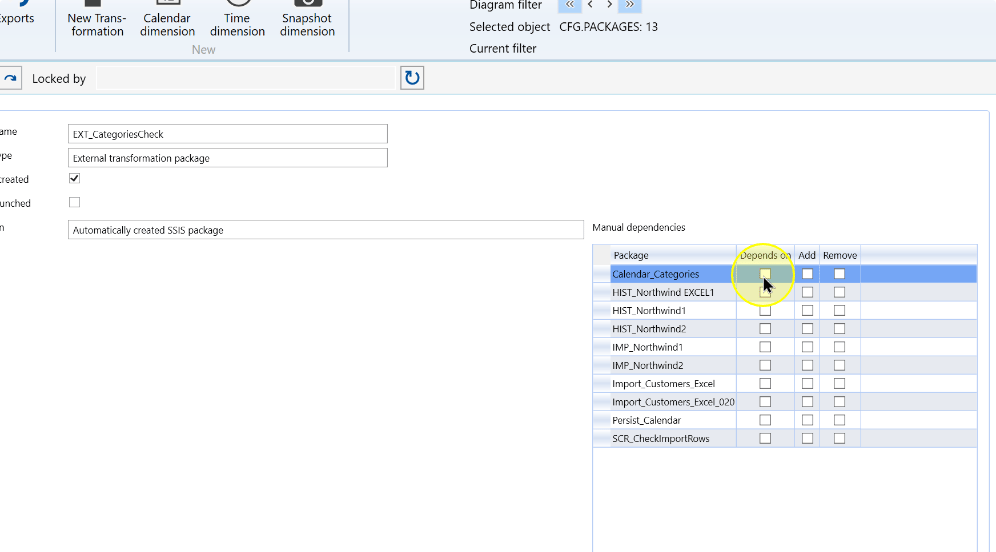Viewport: 996px width, 552px height.
Task: Check Add for HIST_Northwind1
Action: (x=807, y=311)
